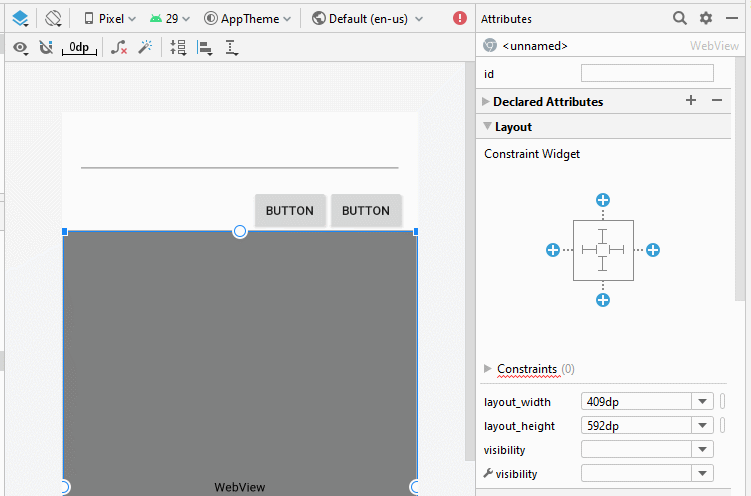The image size is (751, 496).
Task: Focus the id input field
Action: pyautogui.click(x=647, y=73)
